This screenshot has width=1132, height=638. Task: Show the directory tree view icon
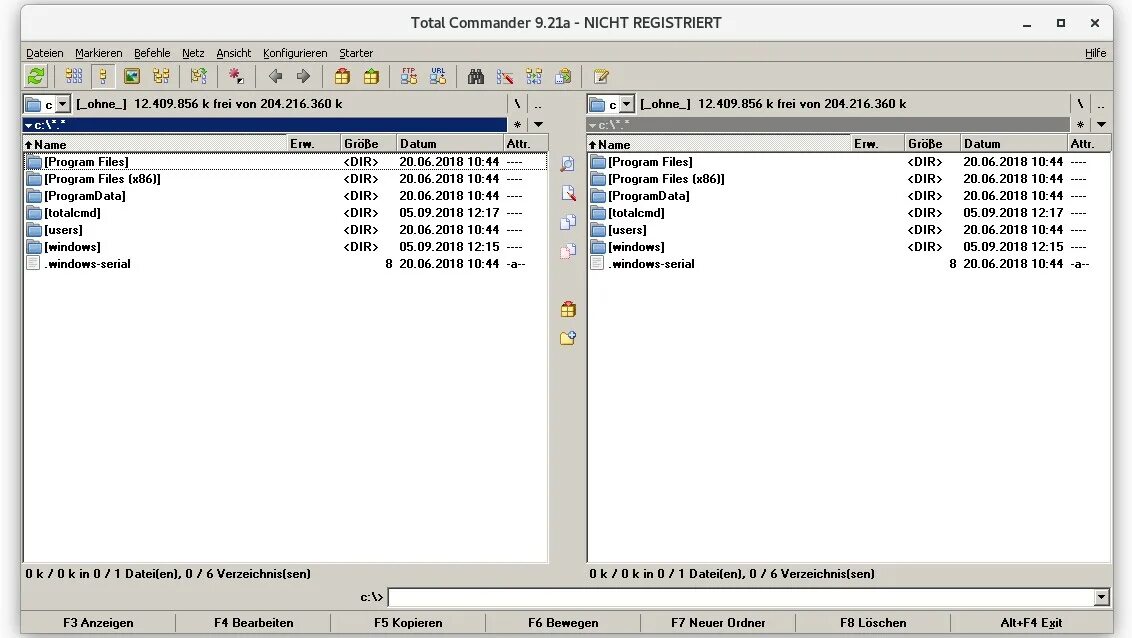(161, 76)
